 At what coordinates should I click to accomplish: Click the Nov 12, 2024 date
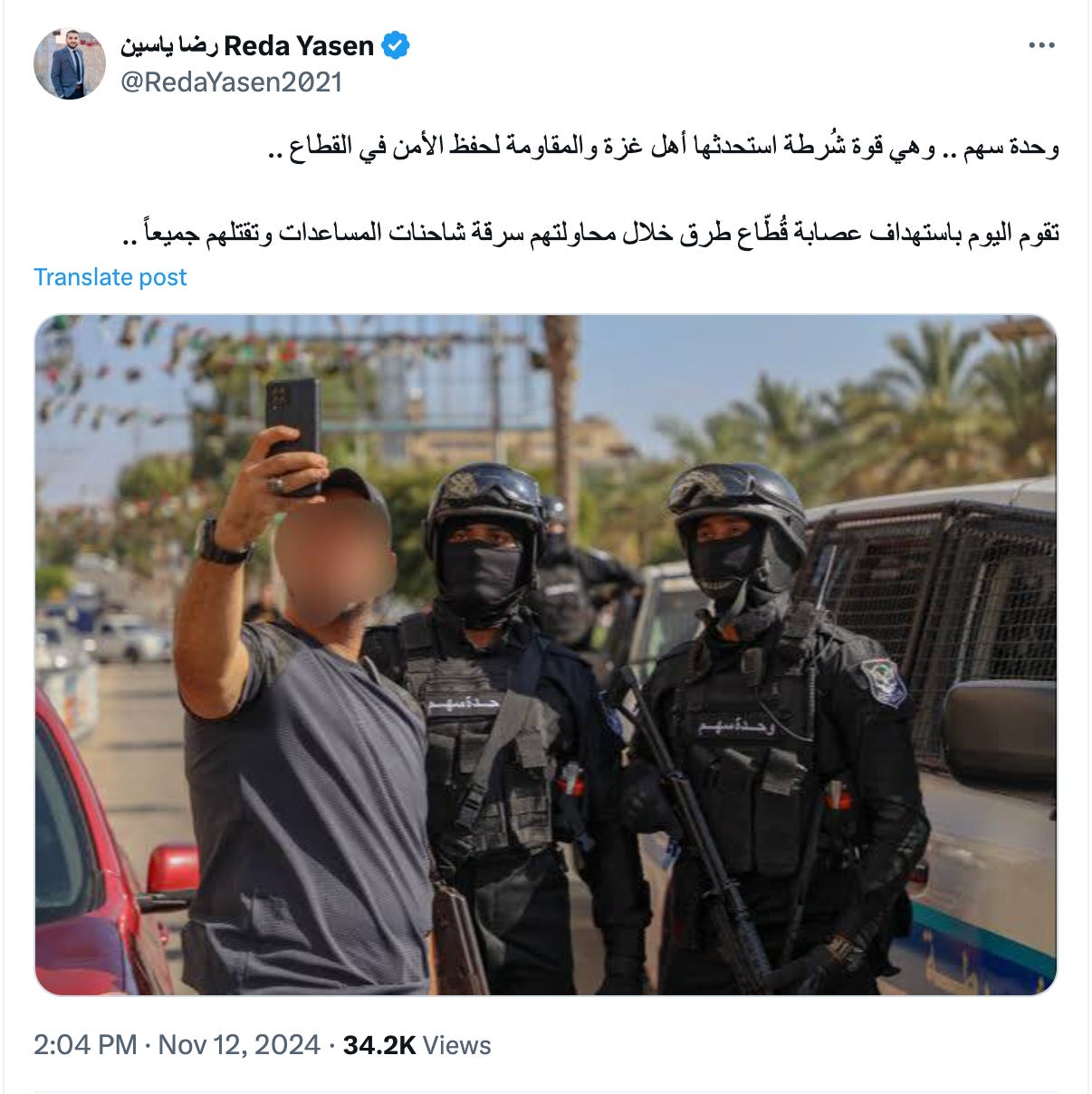[239, 1045]
